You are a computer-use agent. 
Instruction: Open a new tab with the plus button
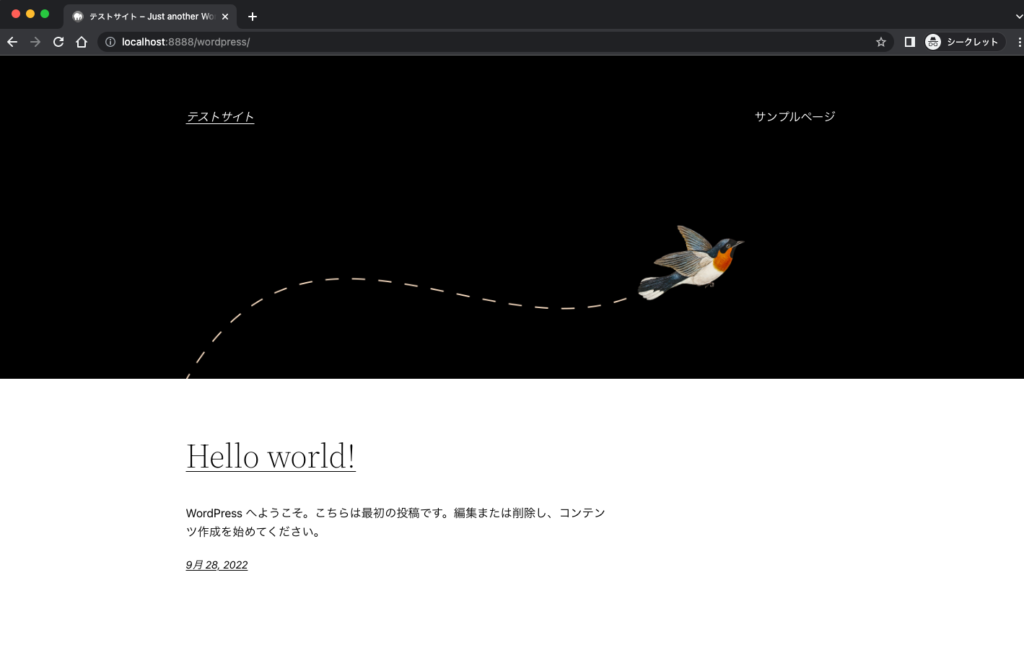tap(252, 16)
